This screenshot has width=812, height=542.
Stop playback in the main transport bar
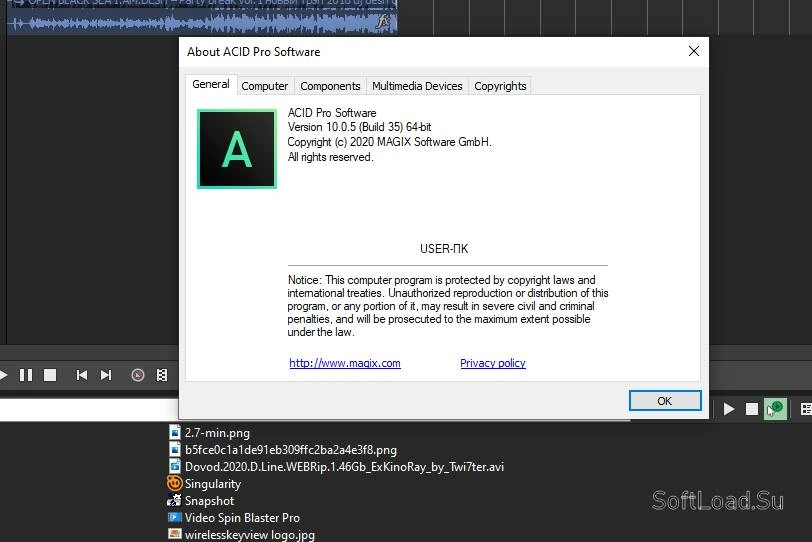50,375
